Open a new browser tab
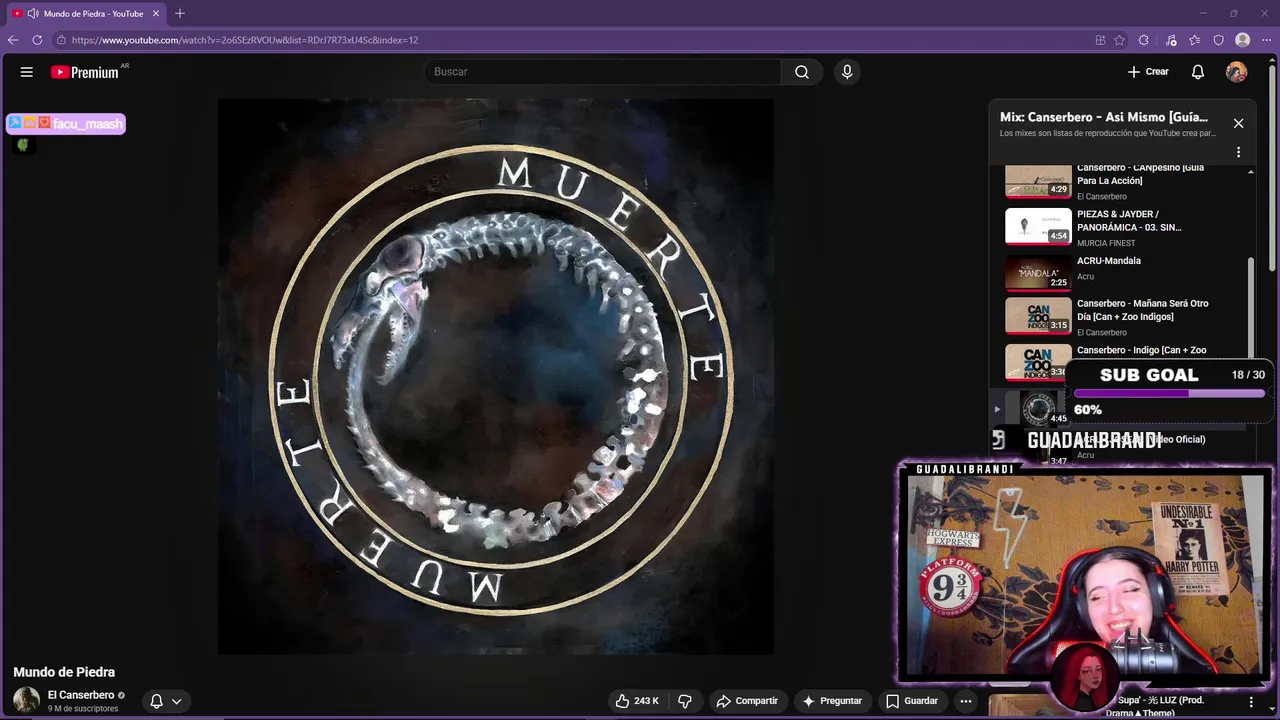This screenshot has height=720, width=1280. pos(180,14)
